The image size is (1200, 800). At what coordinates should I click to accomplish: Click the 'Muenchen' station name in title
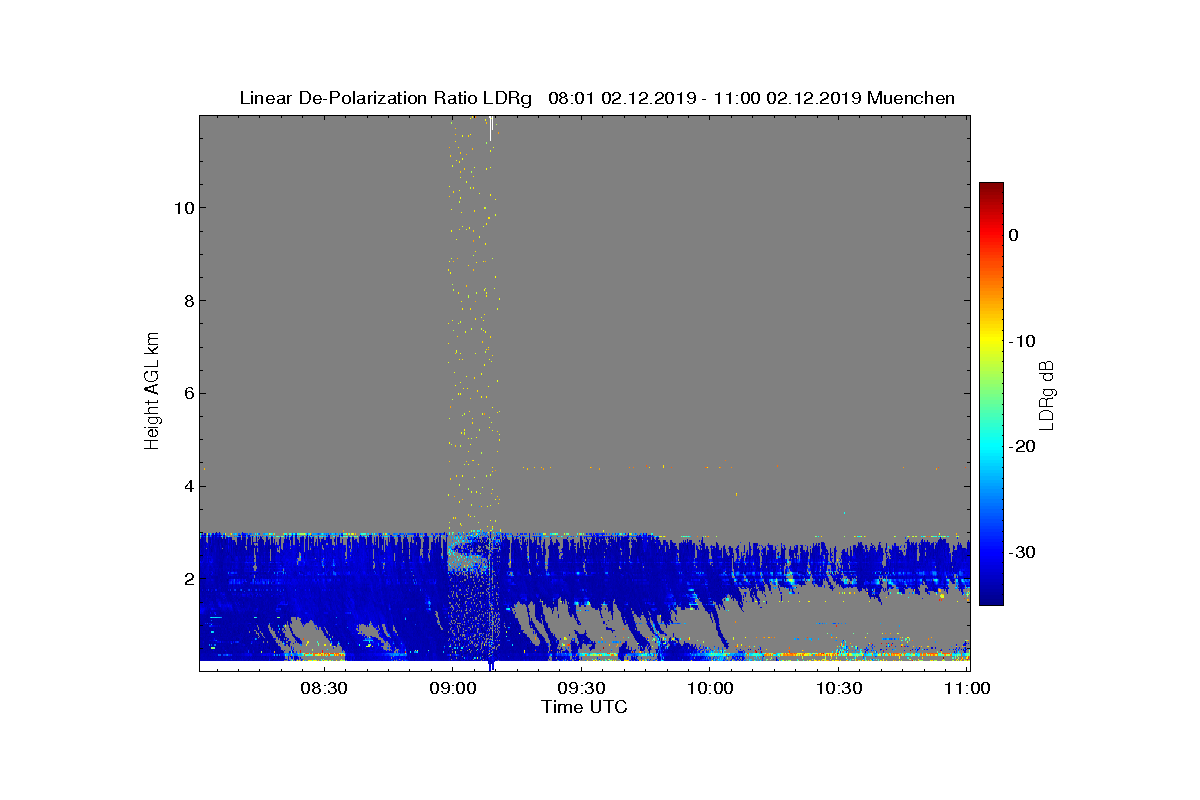[x=911, y=98]
